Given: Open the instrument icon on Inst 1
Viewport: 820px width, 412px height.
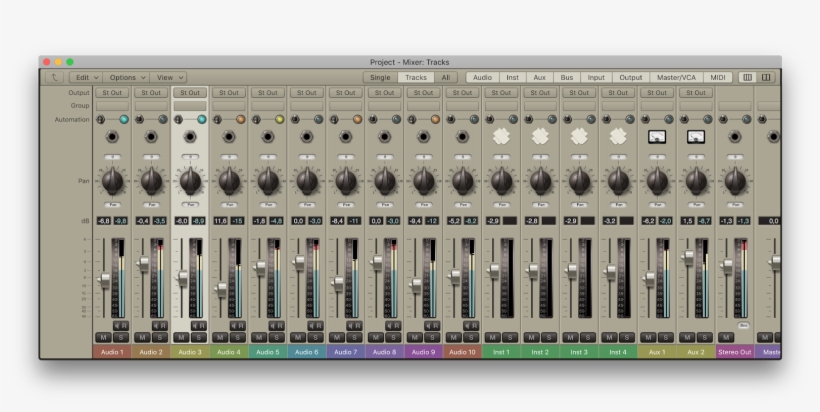Looking at the screenshot, I should point(501,137).
